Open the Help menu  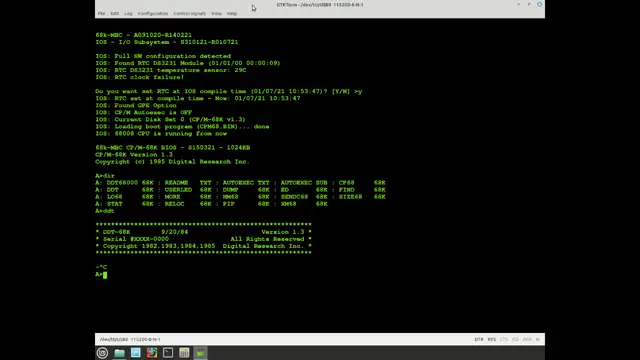click(232, 13)
